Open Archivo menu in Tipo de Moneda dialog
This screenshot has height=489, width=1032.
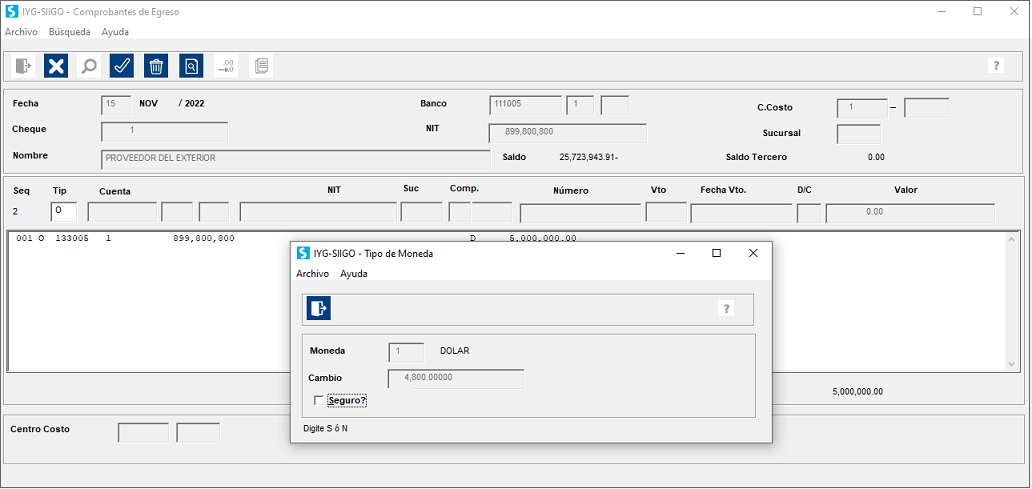[x=313, y=274]
